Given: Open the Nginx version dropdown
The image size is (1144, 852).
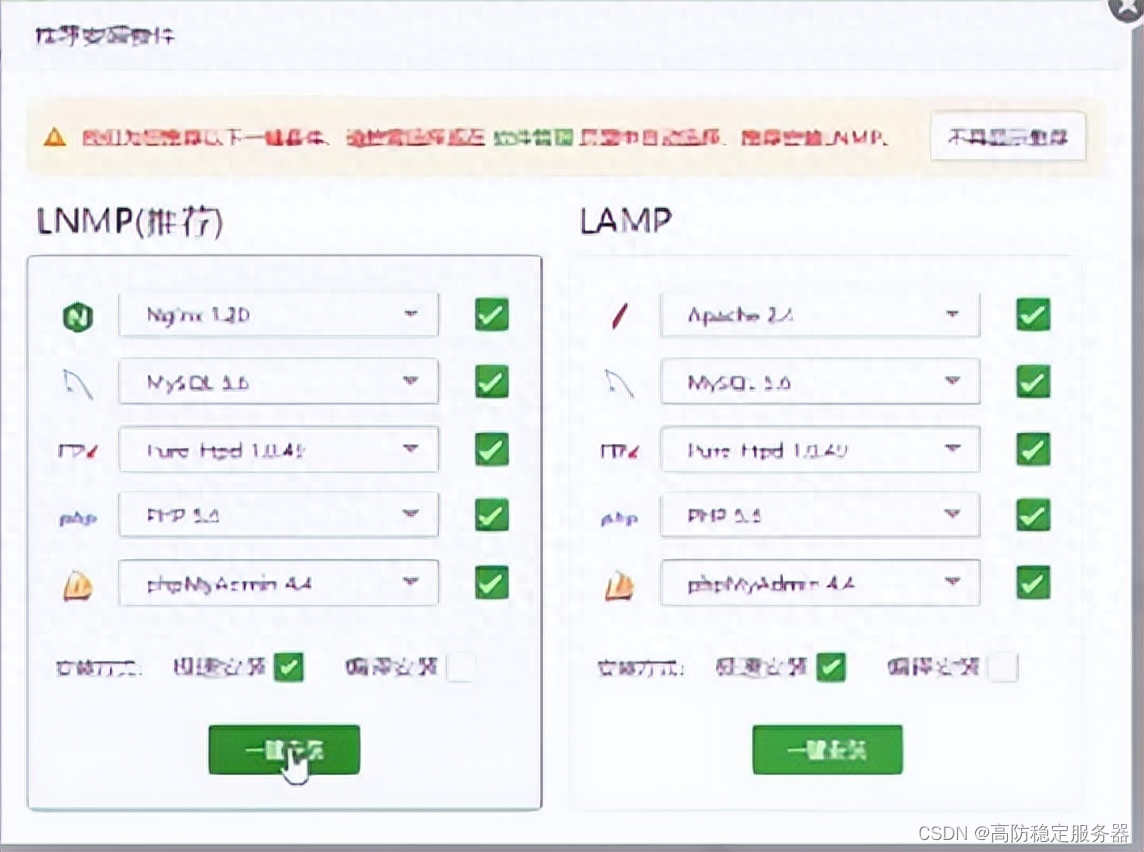Looking at the screenshot, I should (x=279, y=314).
